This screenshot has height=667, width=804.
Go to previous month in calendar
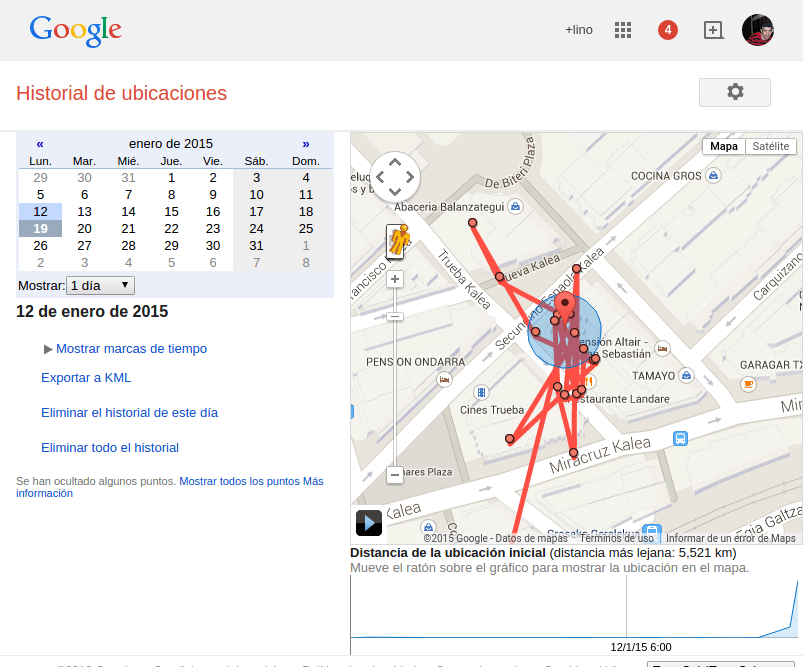pos(40,144)
